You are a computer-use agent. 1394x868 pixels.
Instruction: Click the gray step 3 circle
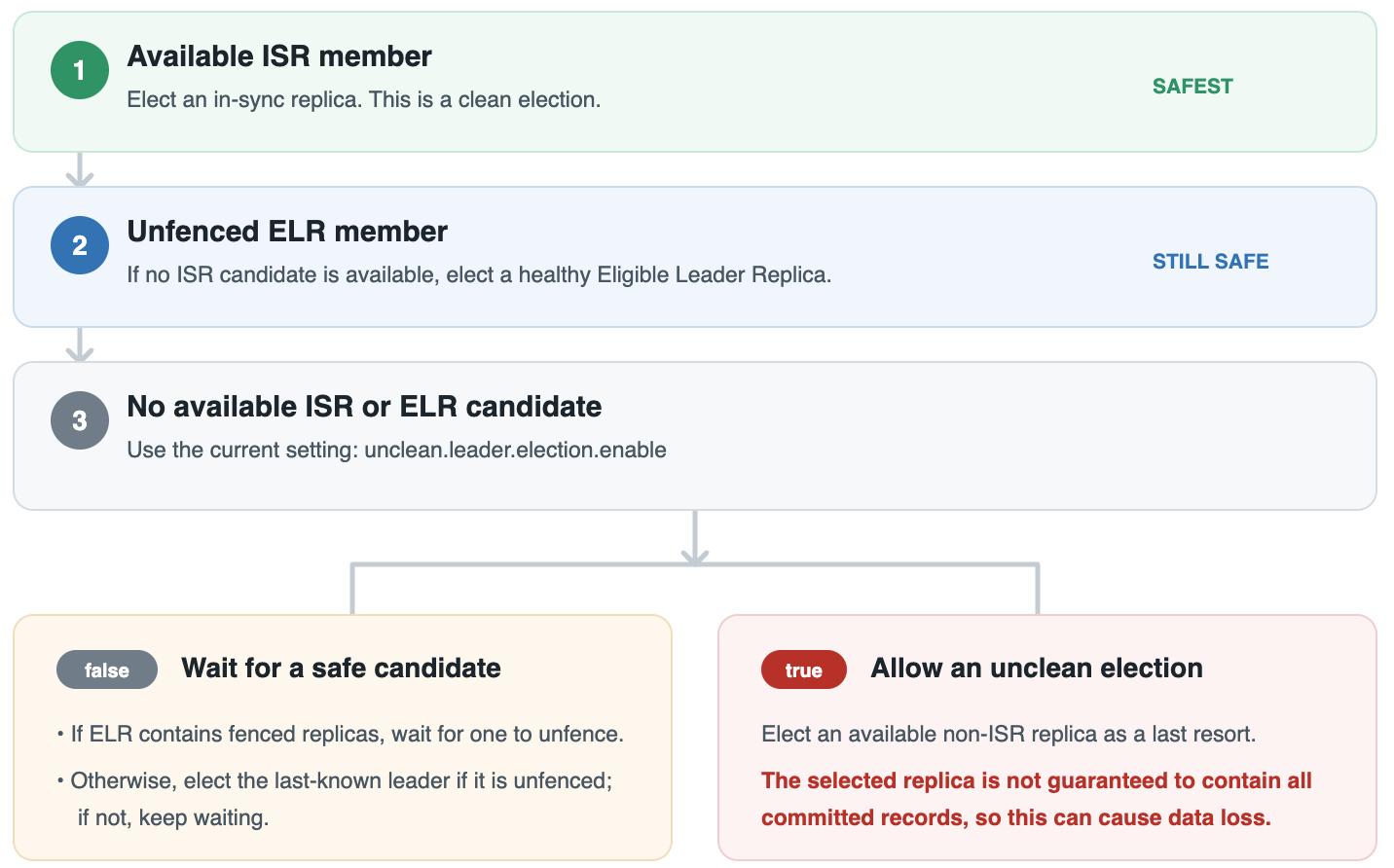pyautogui.click(x=80, y=420)
